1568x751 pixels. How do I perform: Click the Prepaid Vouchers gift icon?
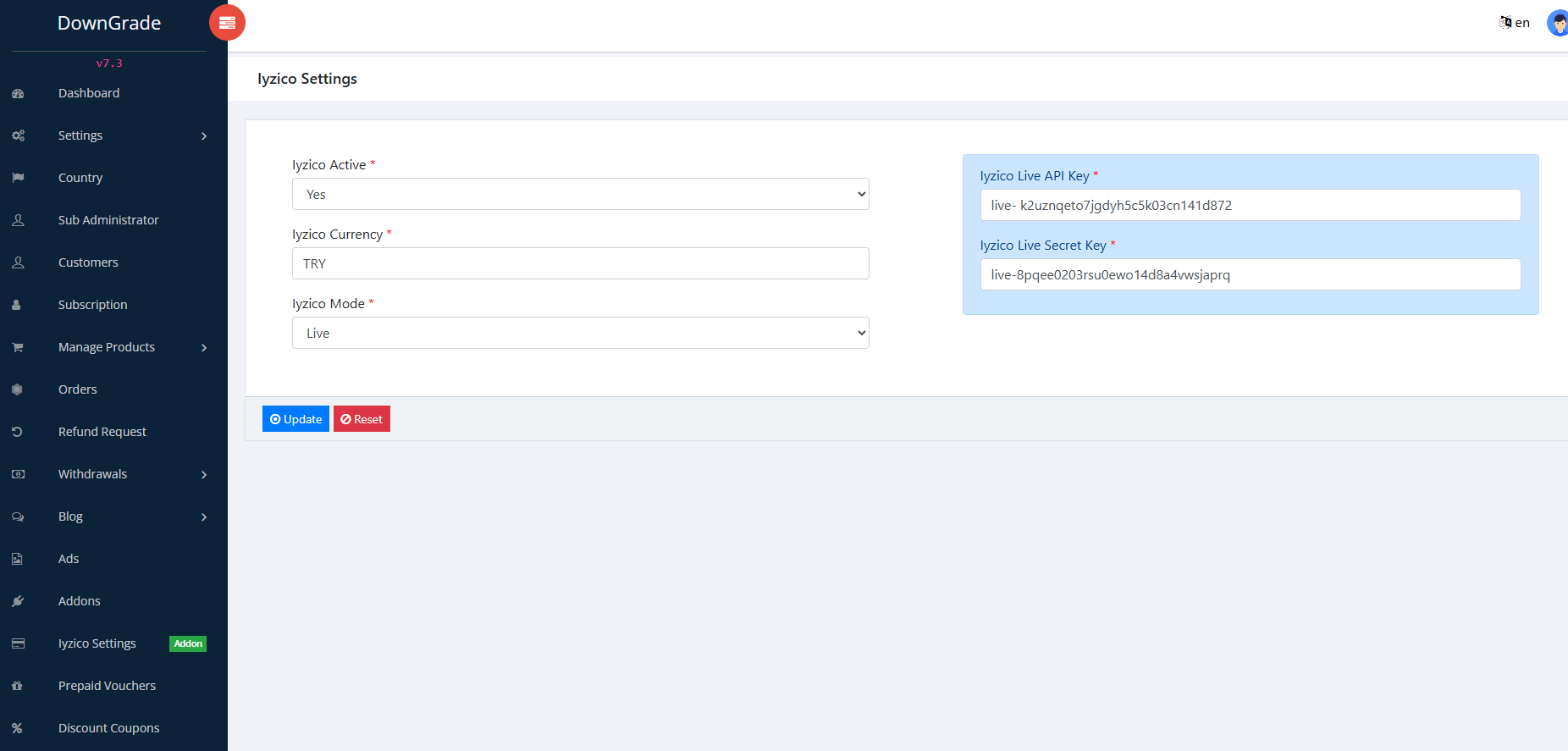point(18,686)
